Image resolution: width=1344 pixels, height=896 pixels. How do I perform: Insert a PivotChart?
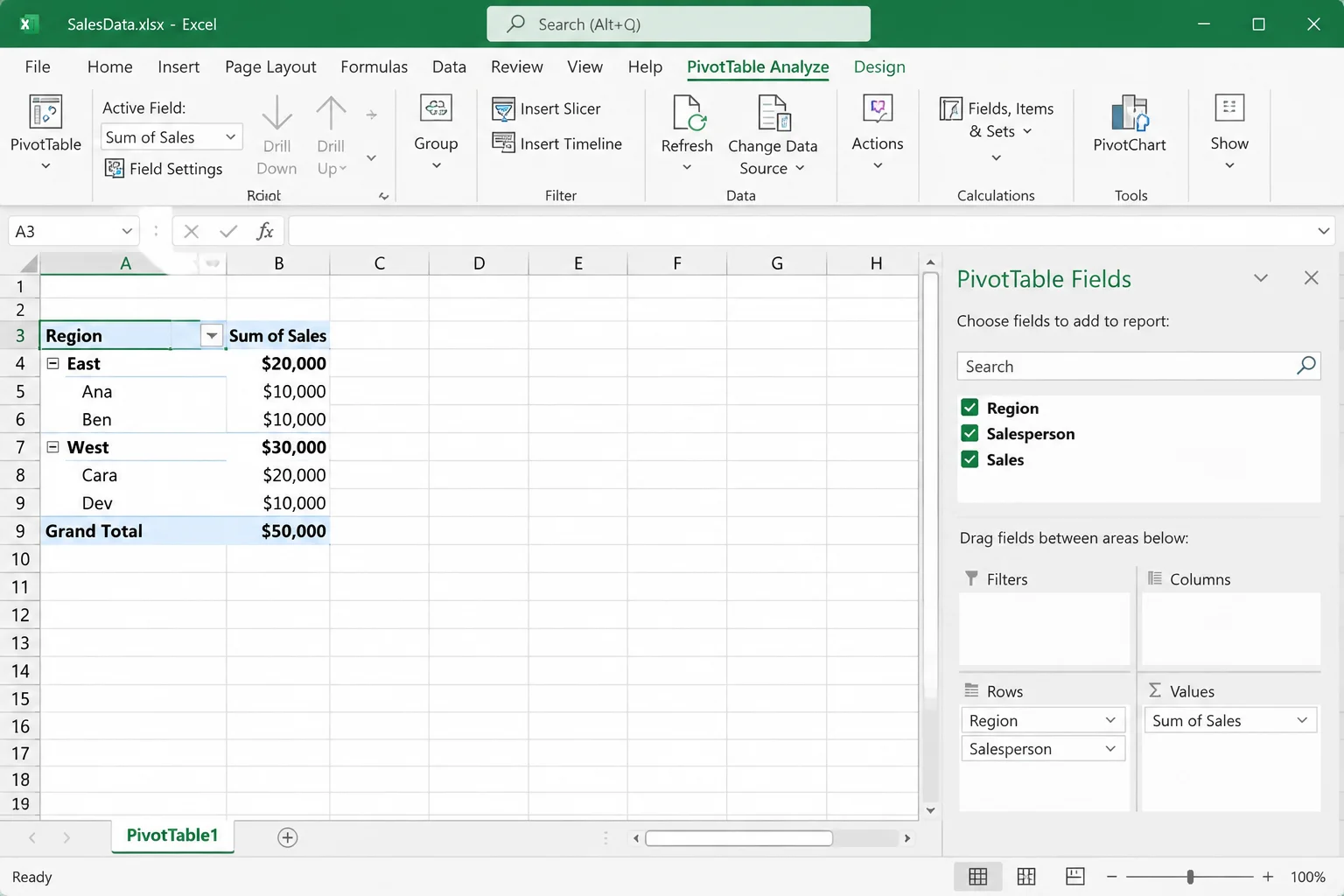[x=1130, y=124]
